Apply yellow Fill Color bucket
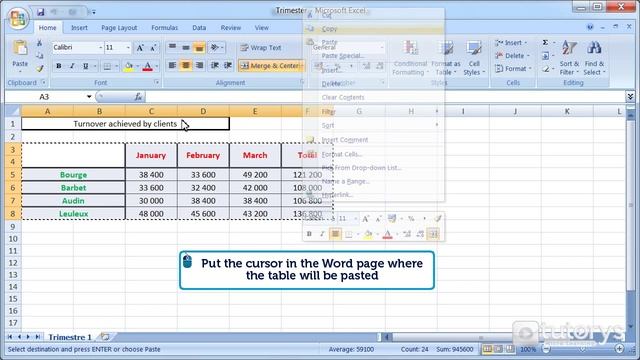 coord(129,66)
